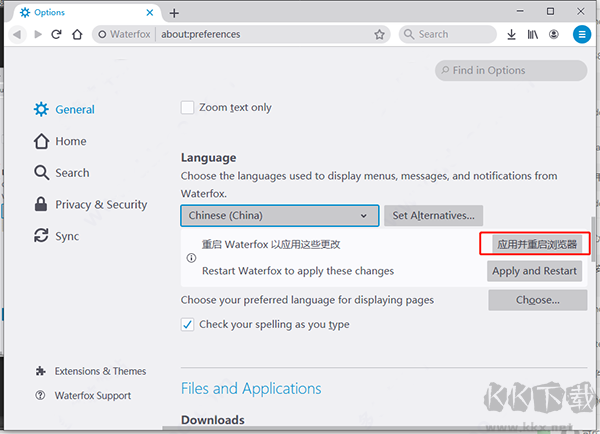This screenshot has width=600, height=434.
Task: Go to the home page via house icon
Action: pyautogui.click(x=77, y=34)
